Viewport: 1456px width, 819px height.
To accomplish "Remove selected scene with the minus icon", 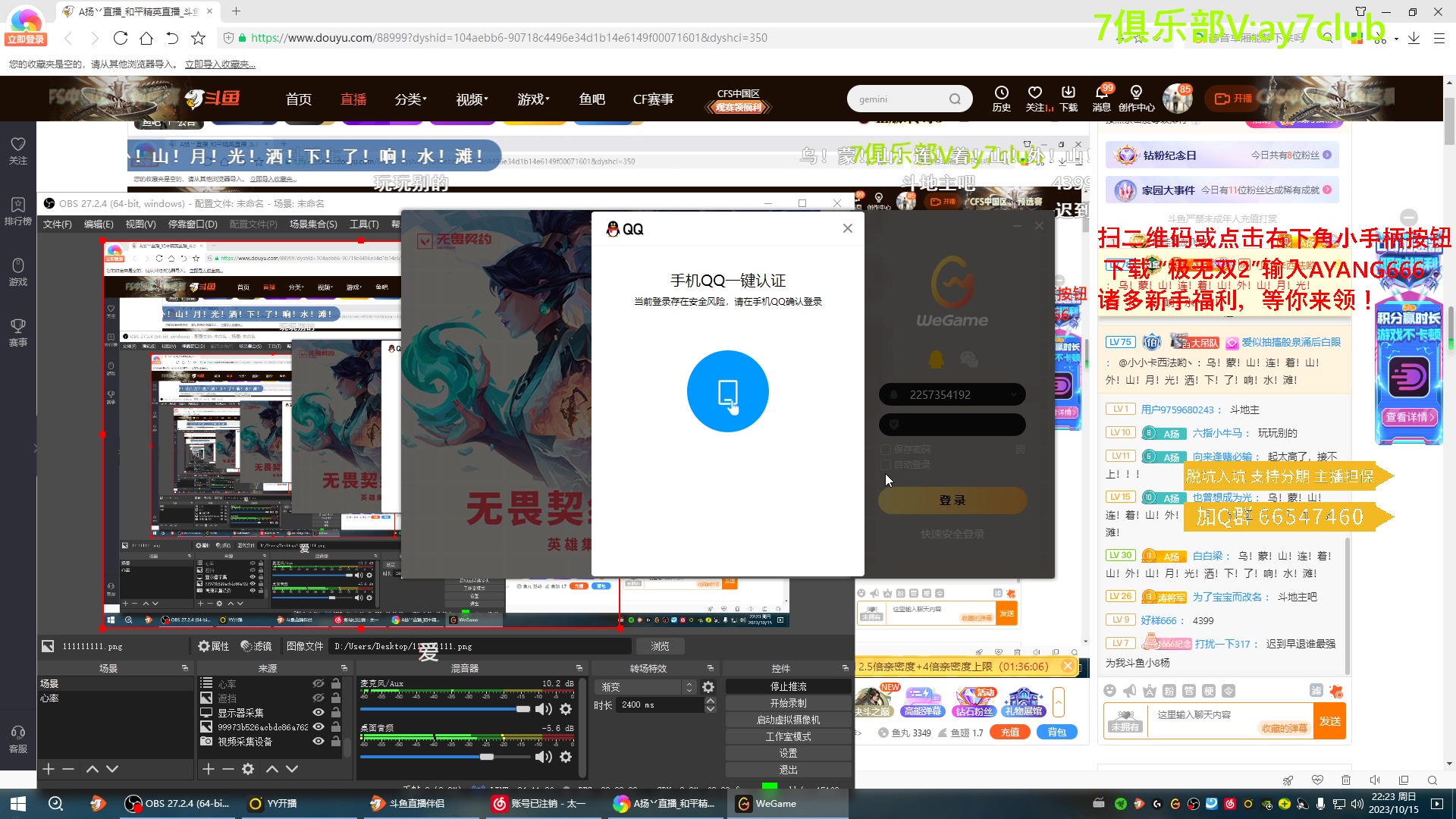I will [68, 769].
